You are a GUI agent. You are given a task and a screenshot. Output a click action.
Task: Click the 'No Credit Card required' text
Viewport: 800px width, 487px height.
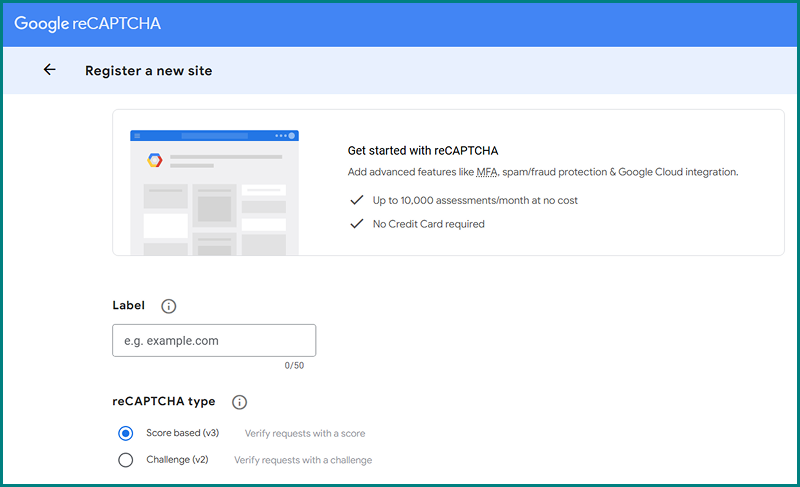(x=428, y=224)
